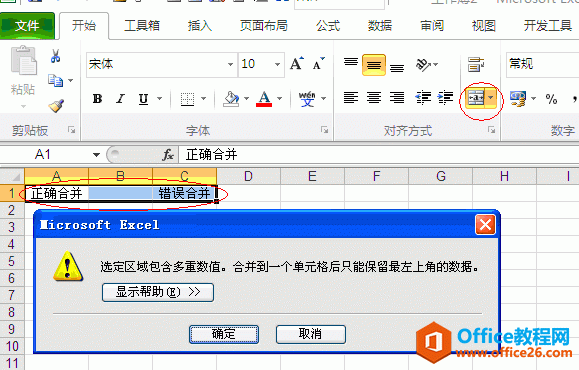The image size is (579, 370).
Task: Open the font name 宋体 dropdown
Action: point(230,64)
